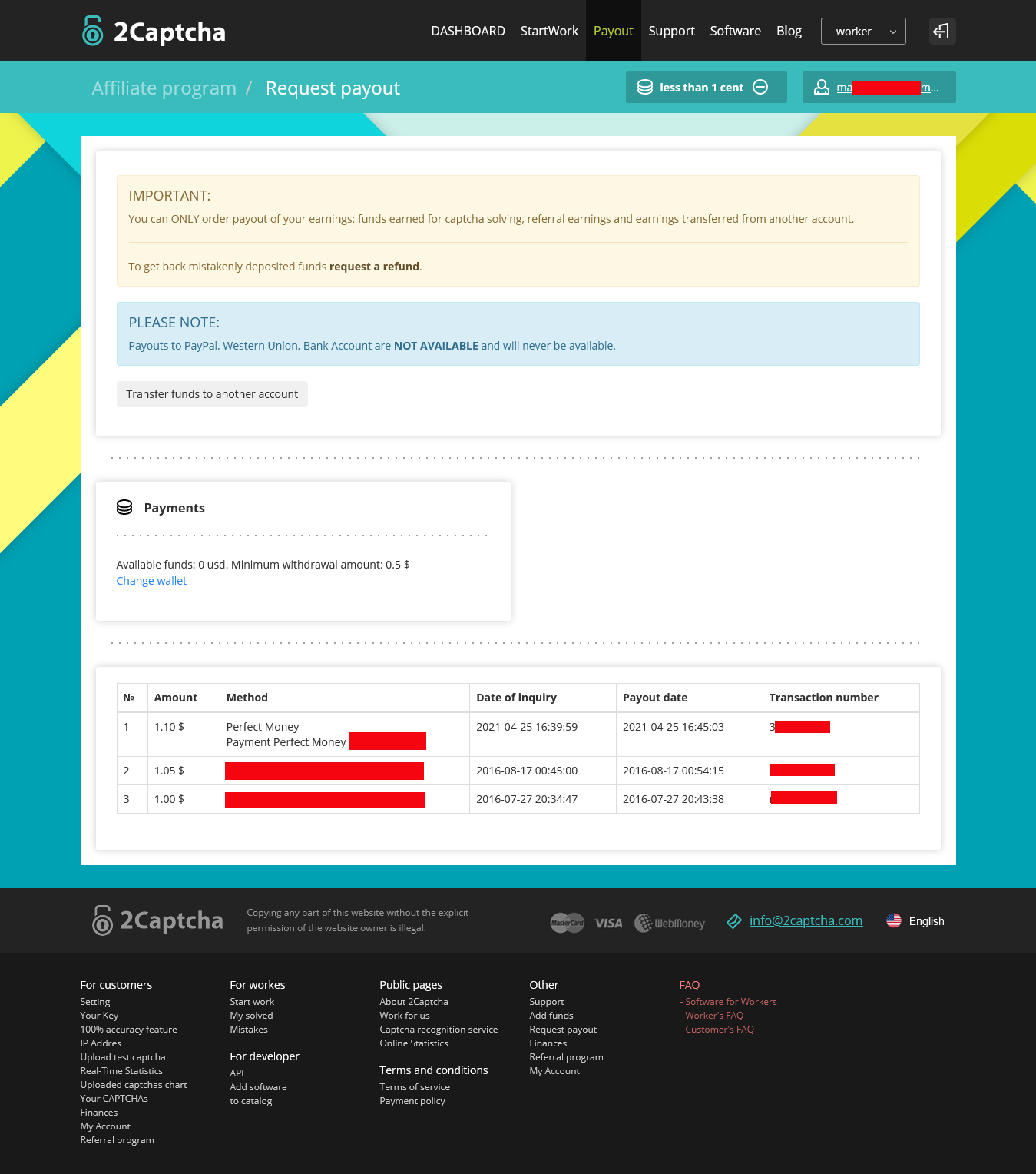Click payout date 2016-08-17 00:54:15

pos(674,771)
